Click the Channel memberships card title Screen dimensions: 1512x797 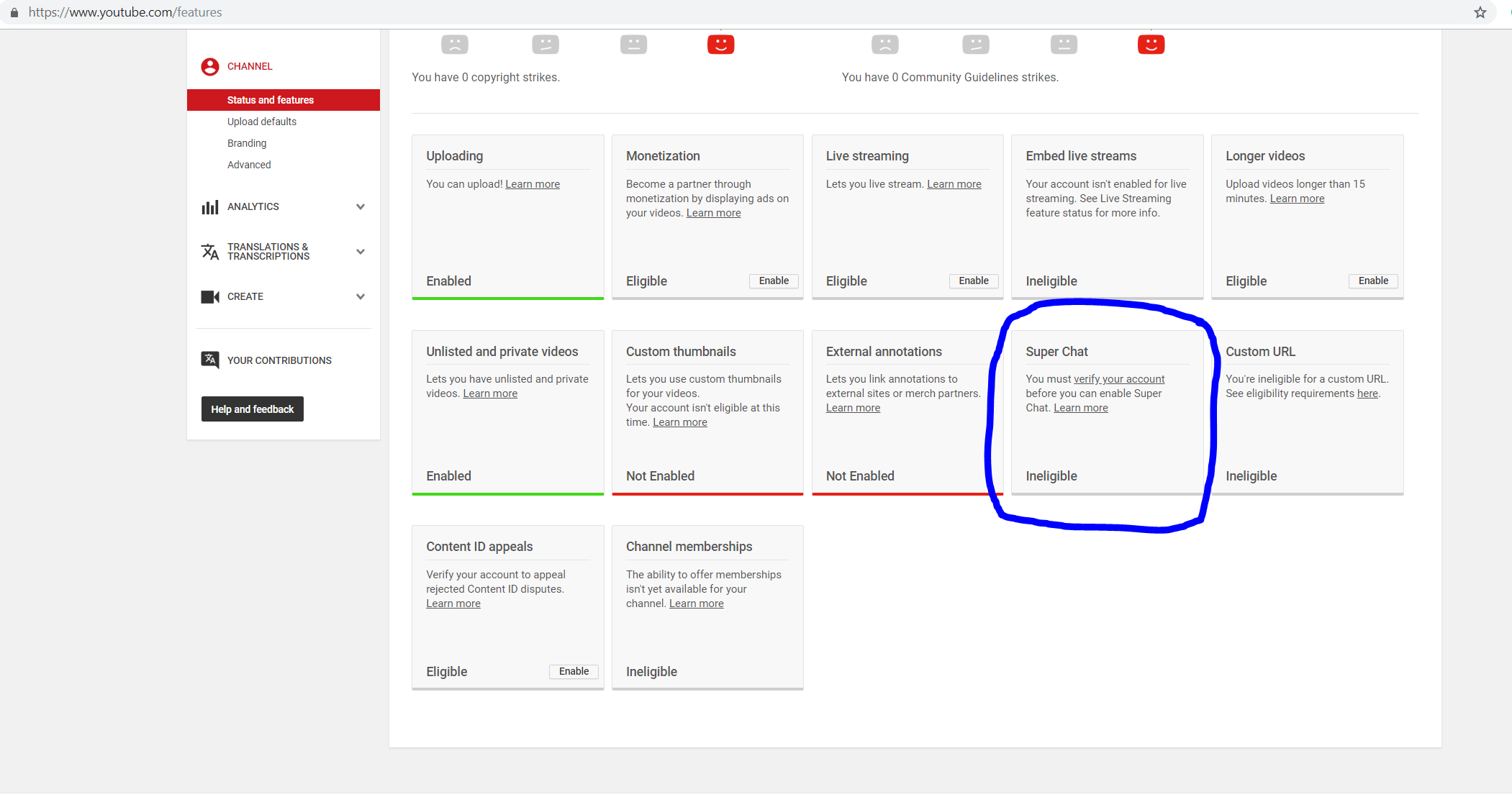pos(689,547)
